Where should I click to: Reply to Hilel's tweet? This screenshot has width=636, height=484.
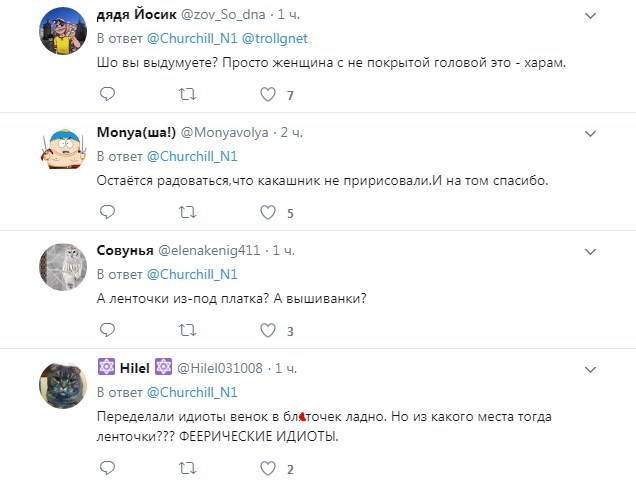pos(107,468)
